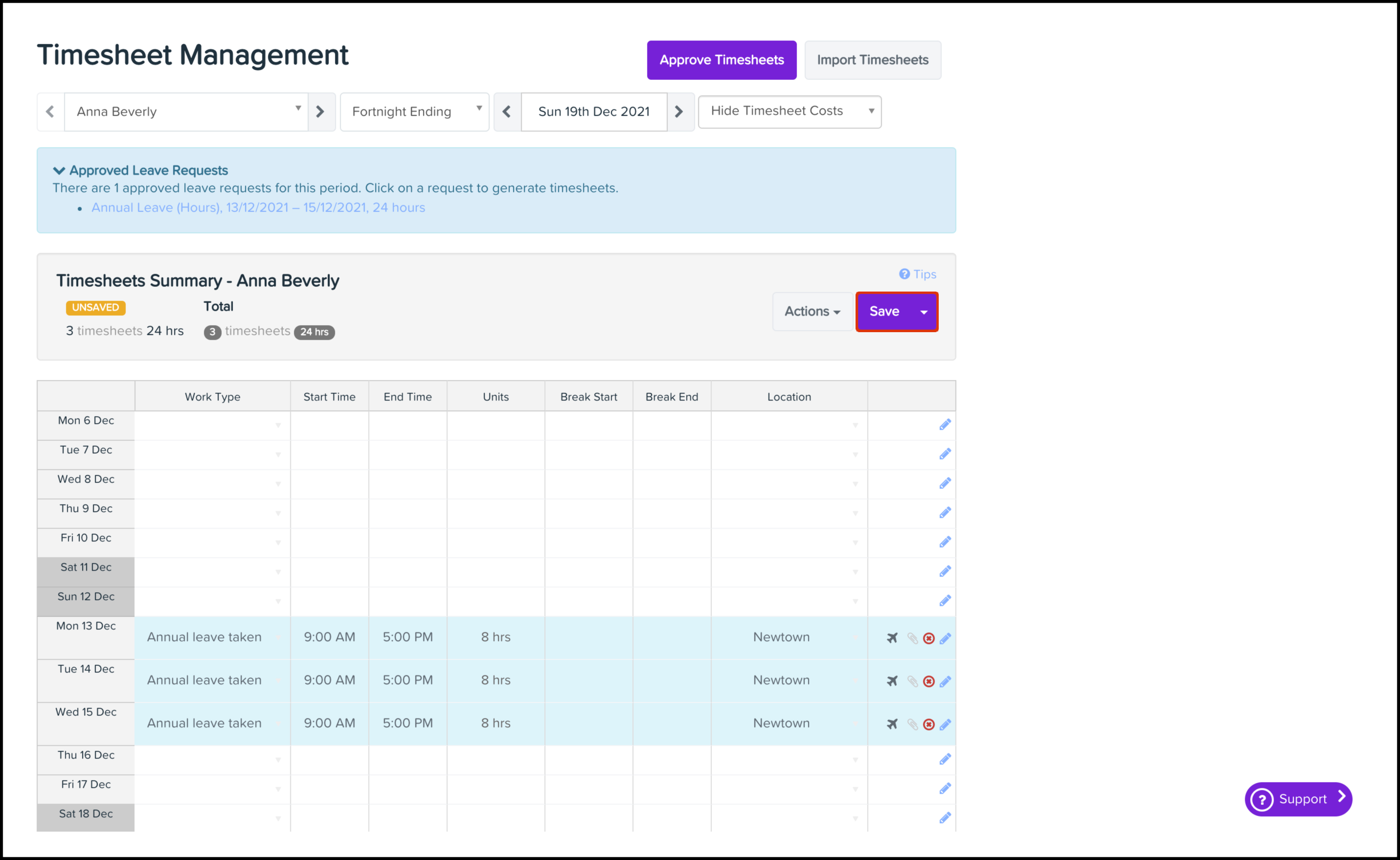
Task: Edit the Mon 13 Dec timesheet with the pencil
Action: point(945,638)
